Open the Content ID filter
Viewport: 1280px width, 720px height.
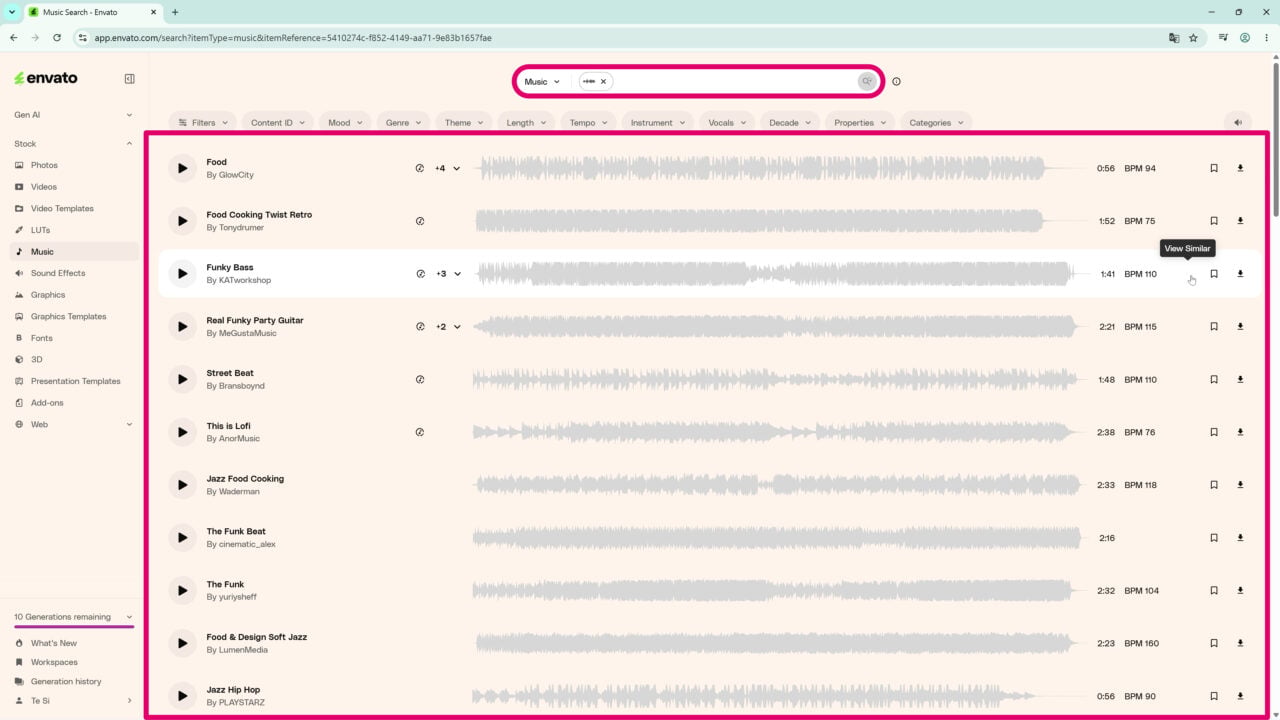coord(279,122)
